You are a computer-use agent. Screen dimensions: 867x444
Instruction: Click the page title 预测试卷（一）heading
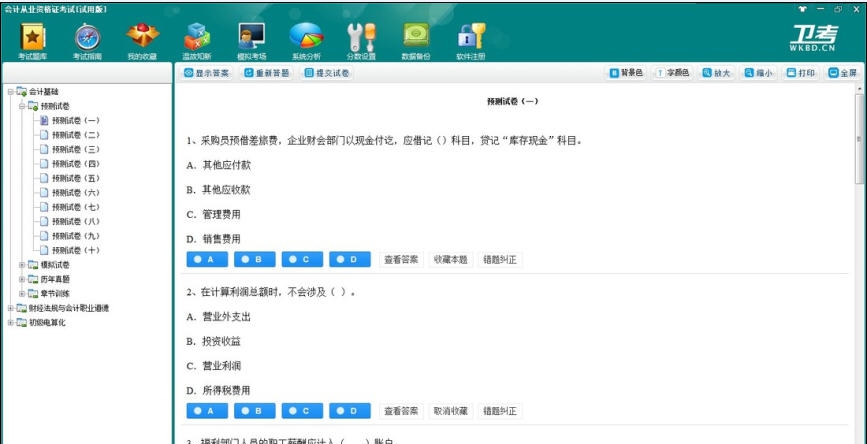tap(512, 101)
